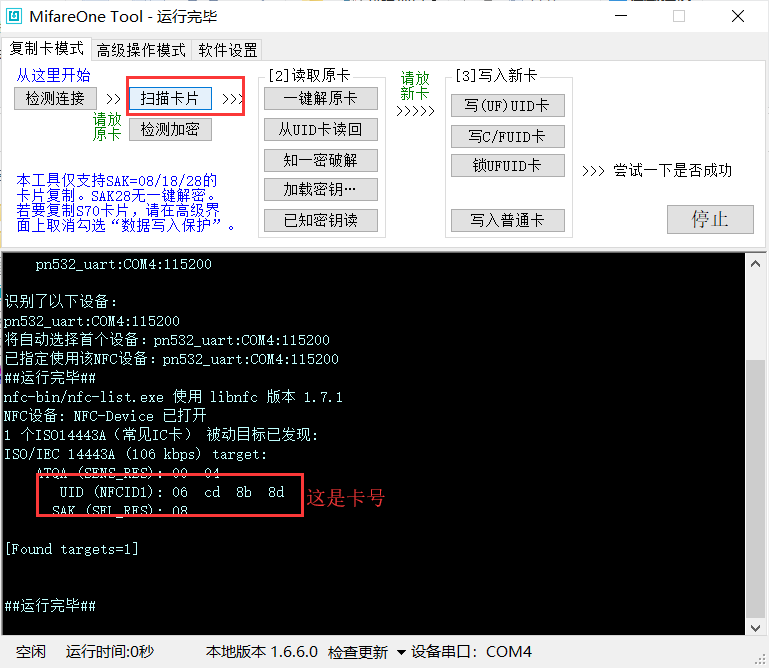Click the 扫描卡片 button
769x668 pixels.
pos(170,99)
